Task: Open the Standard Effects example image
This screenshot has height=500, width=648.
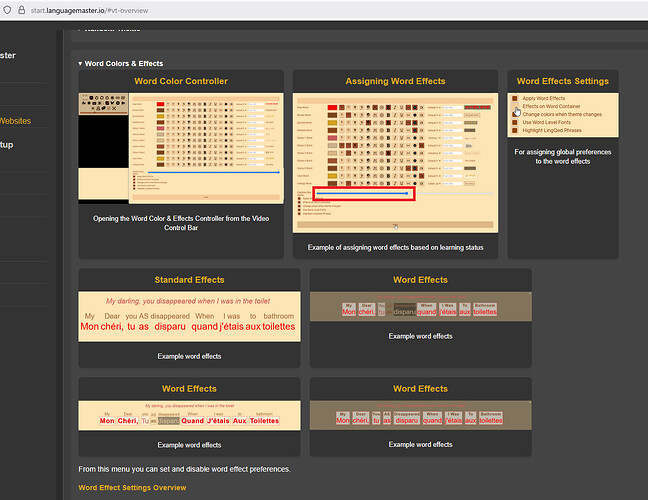Action: pos(188,318)
